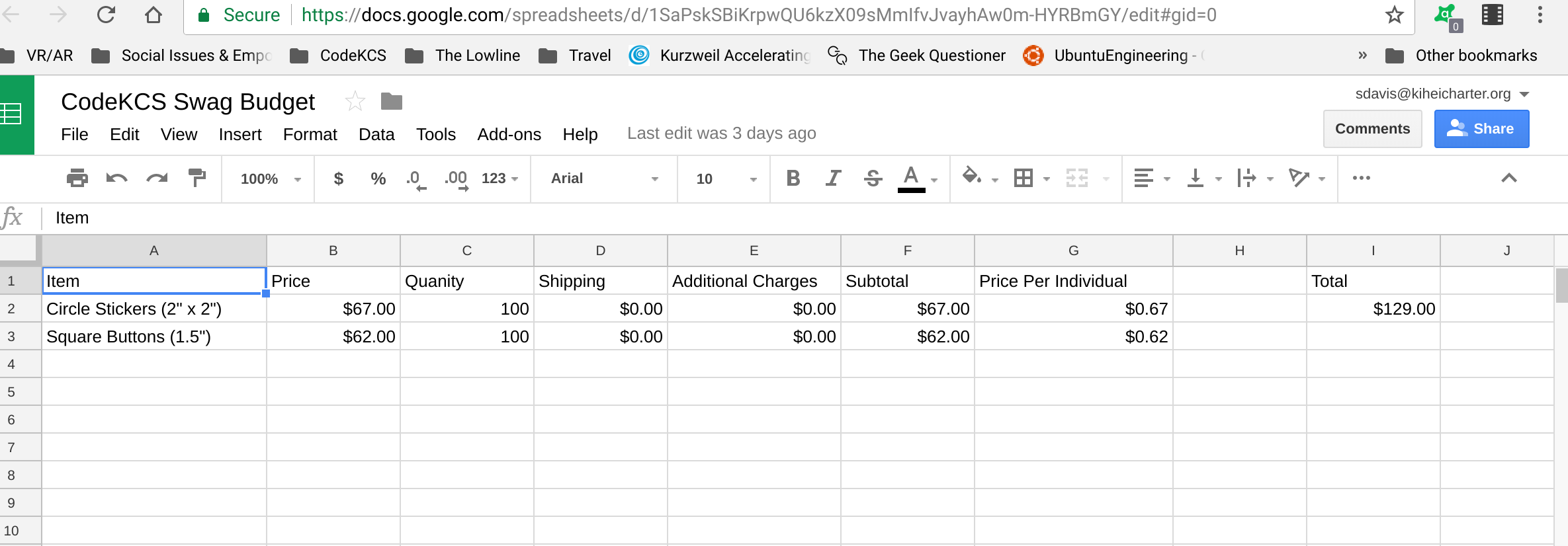Screen dimensions: 1568x546
Task: Open the Add-ons menu
Action: (x=509, y=134)
